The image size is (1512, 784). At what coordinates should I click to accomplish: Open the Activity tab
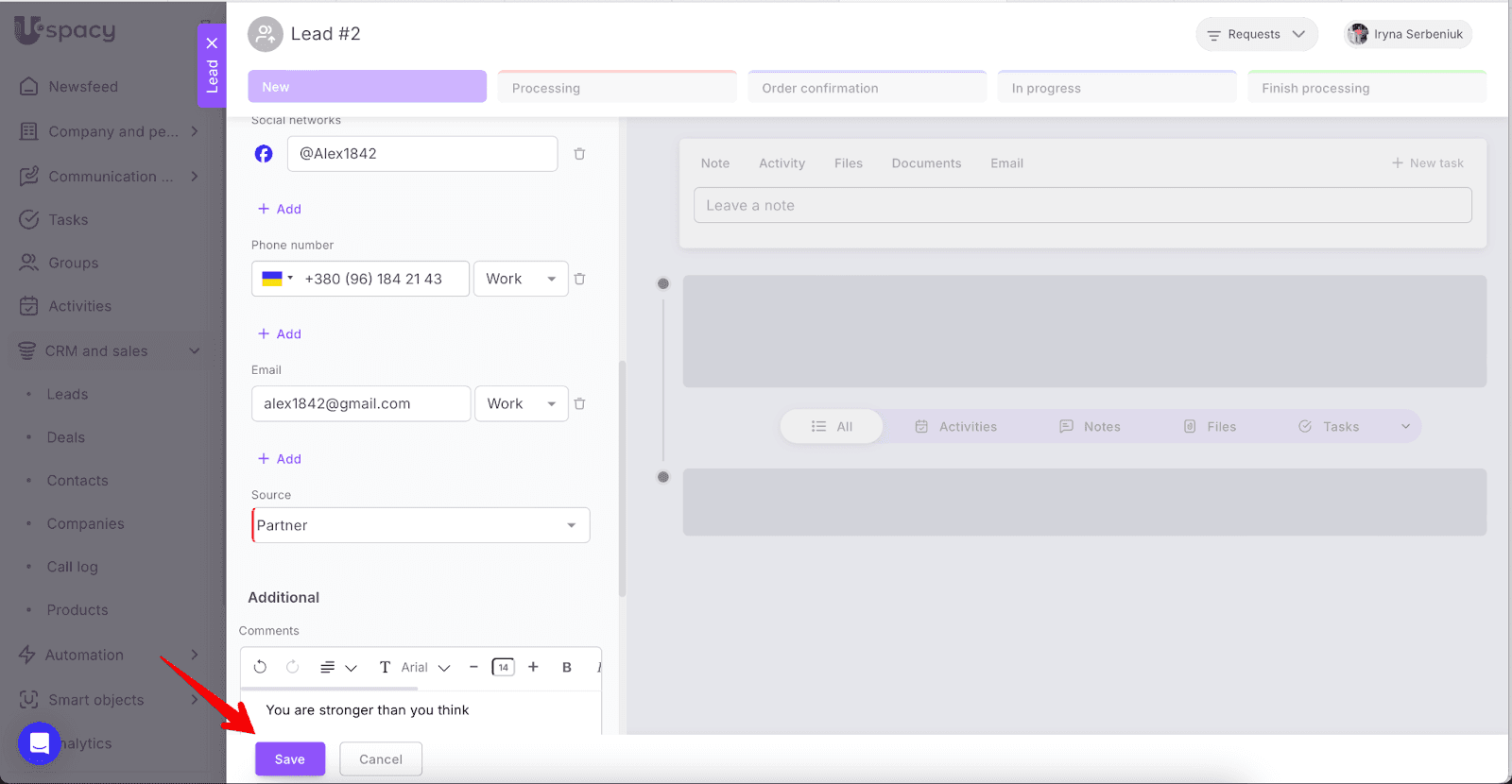[782, 163]
